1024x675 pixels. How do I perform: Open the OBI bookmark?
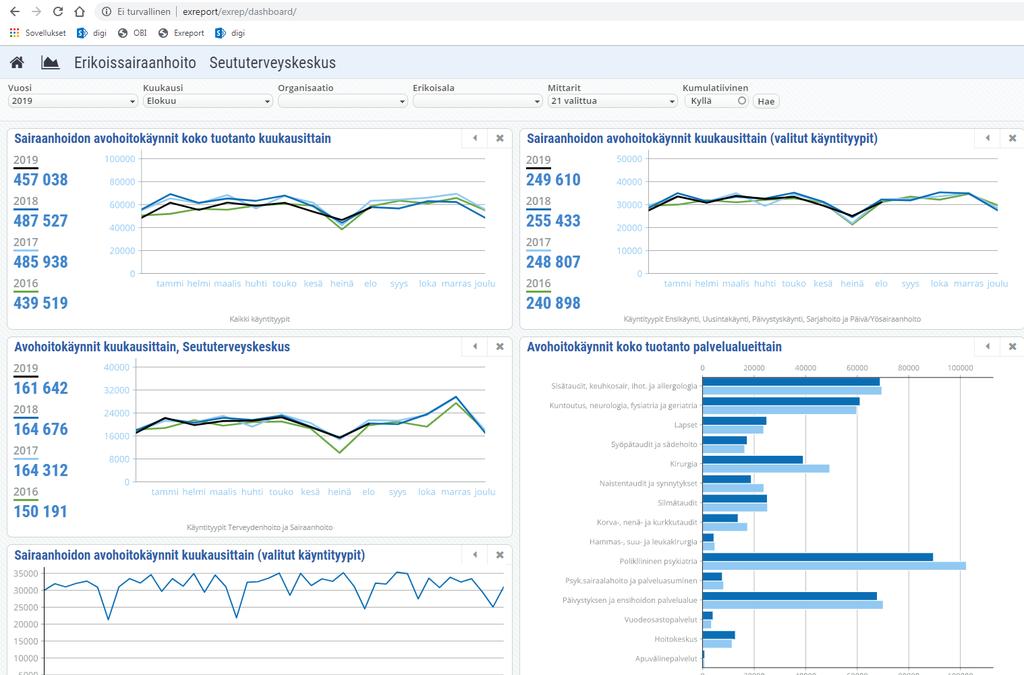point(133,33)
